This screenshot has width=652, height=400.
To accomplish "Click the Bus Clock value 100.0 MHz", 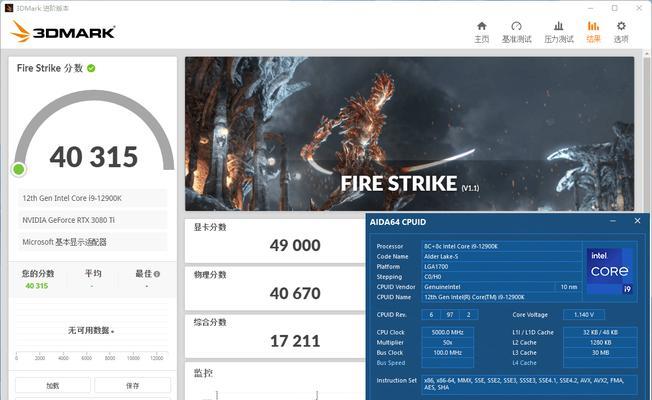I will pyautogui.click(x=447, y=353).
